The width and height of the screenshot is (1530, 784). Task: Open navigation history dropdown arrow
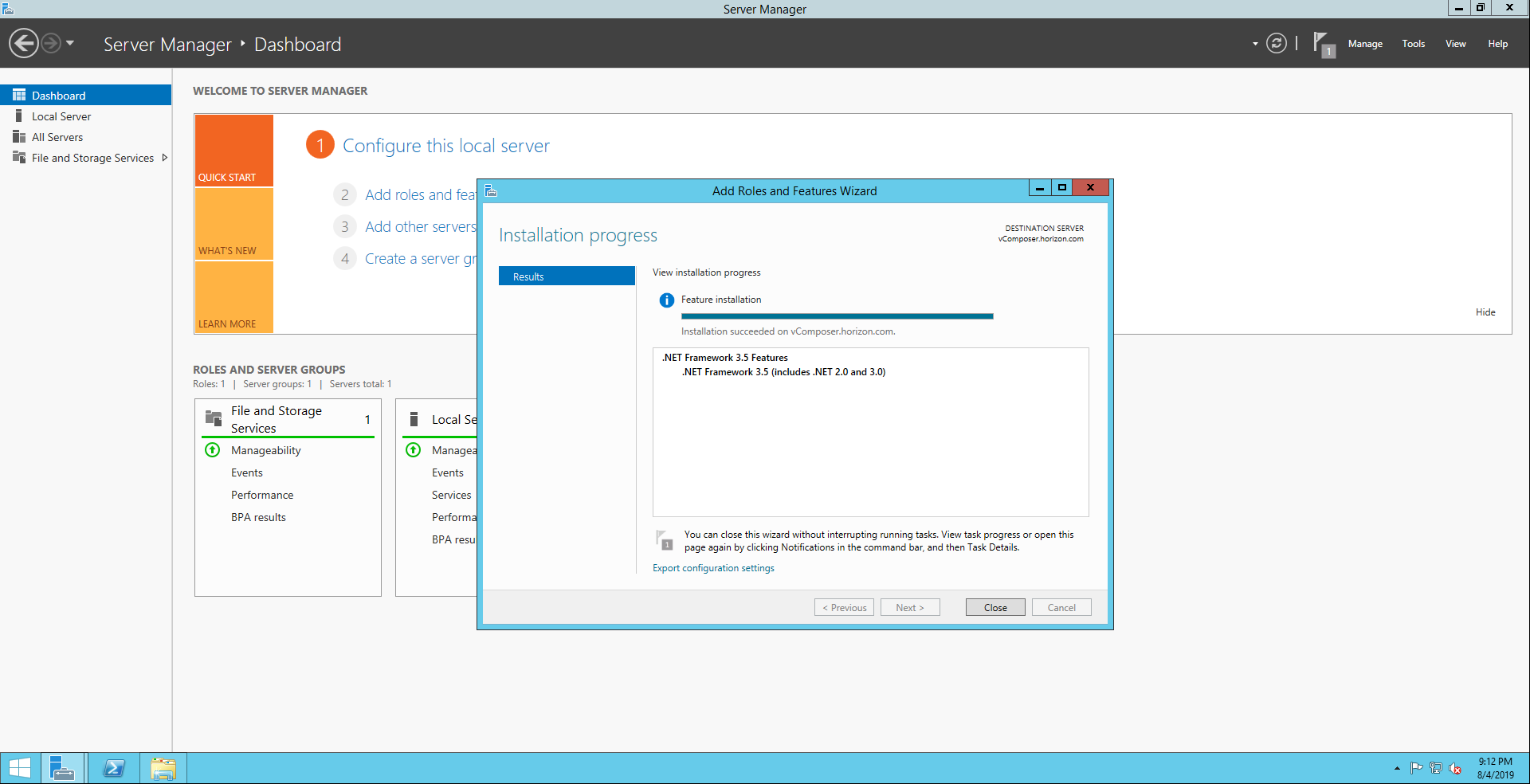pos(70,43)
